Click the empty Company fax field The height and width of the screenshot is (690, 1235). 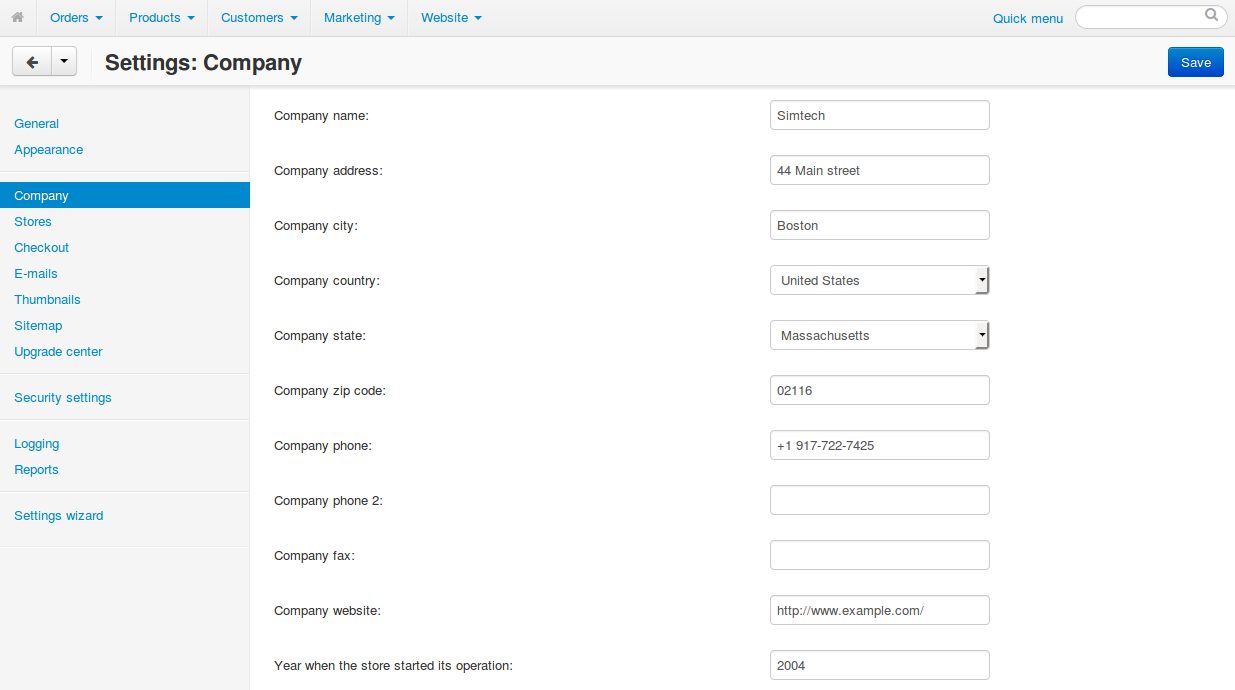tap(880, 555)
